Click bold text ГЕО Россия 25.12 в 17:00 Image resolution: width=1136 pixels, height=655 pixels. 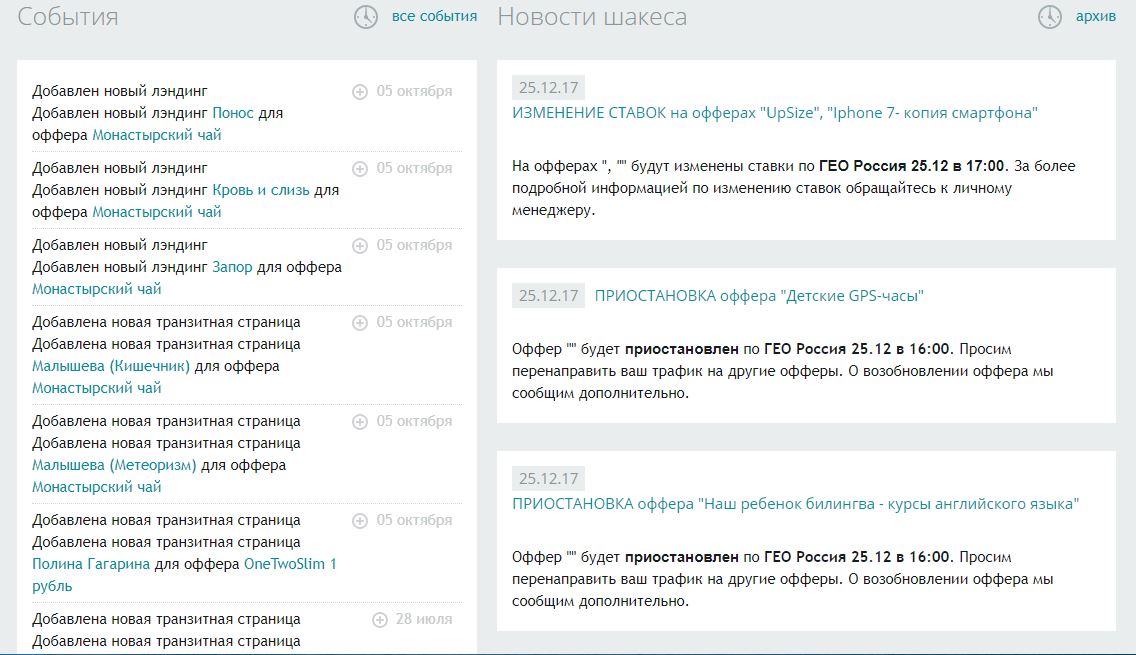click(912, 166)
